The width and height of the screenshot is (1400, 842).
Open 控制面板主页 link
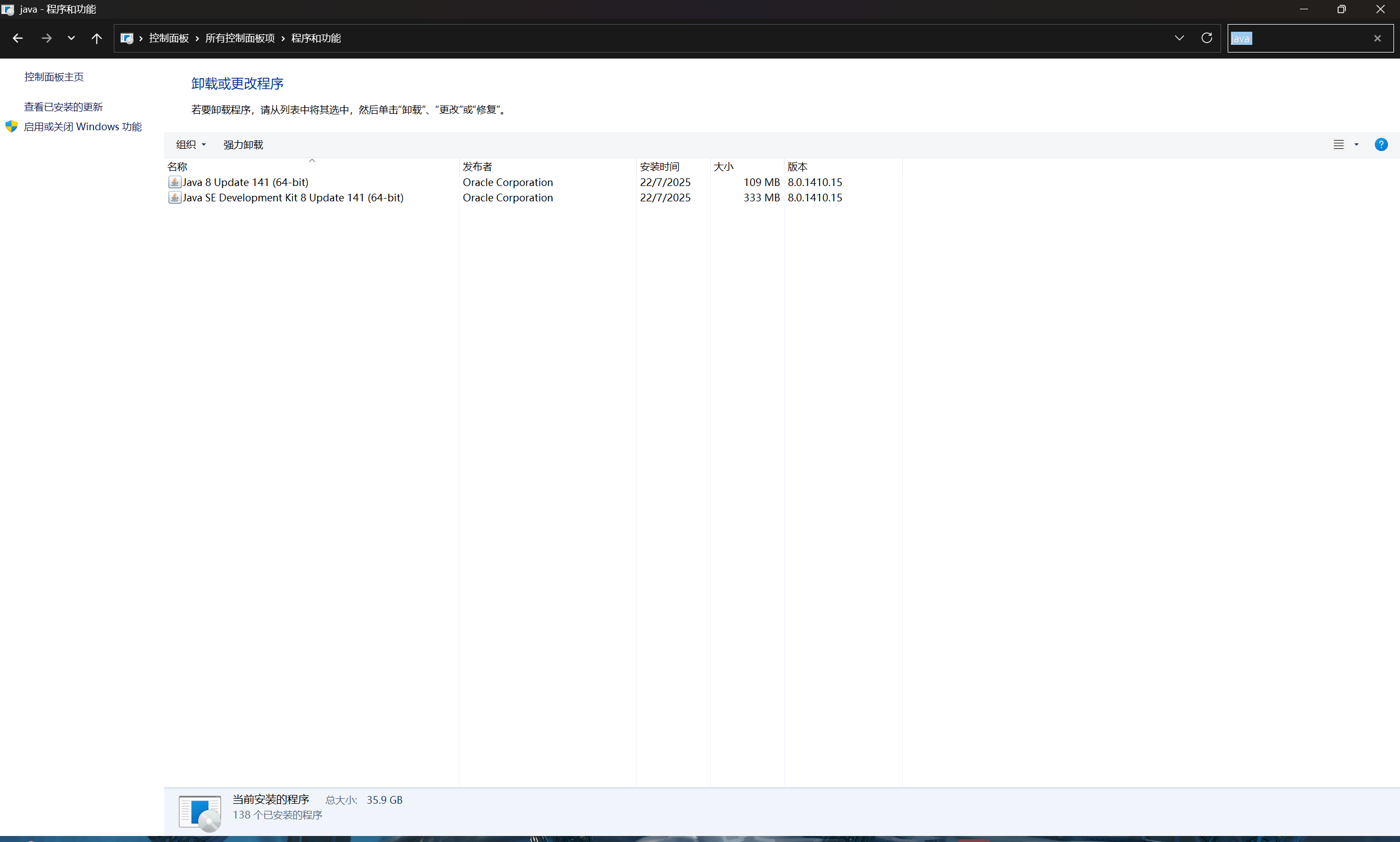tap(54, 77)
